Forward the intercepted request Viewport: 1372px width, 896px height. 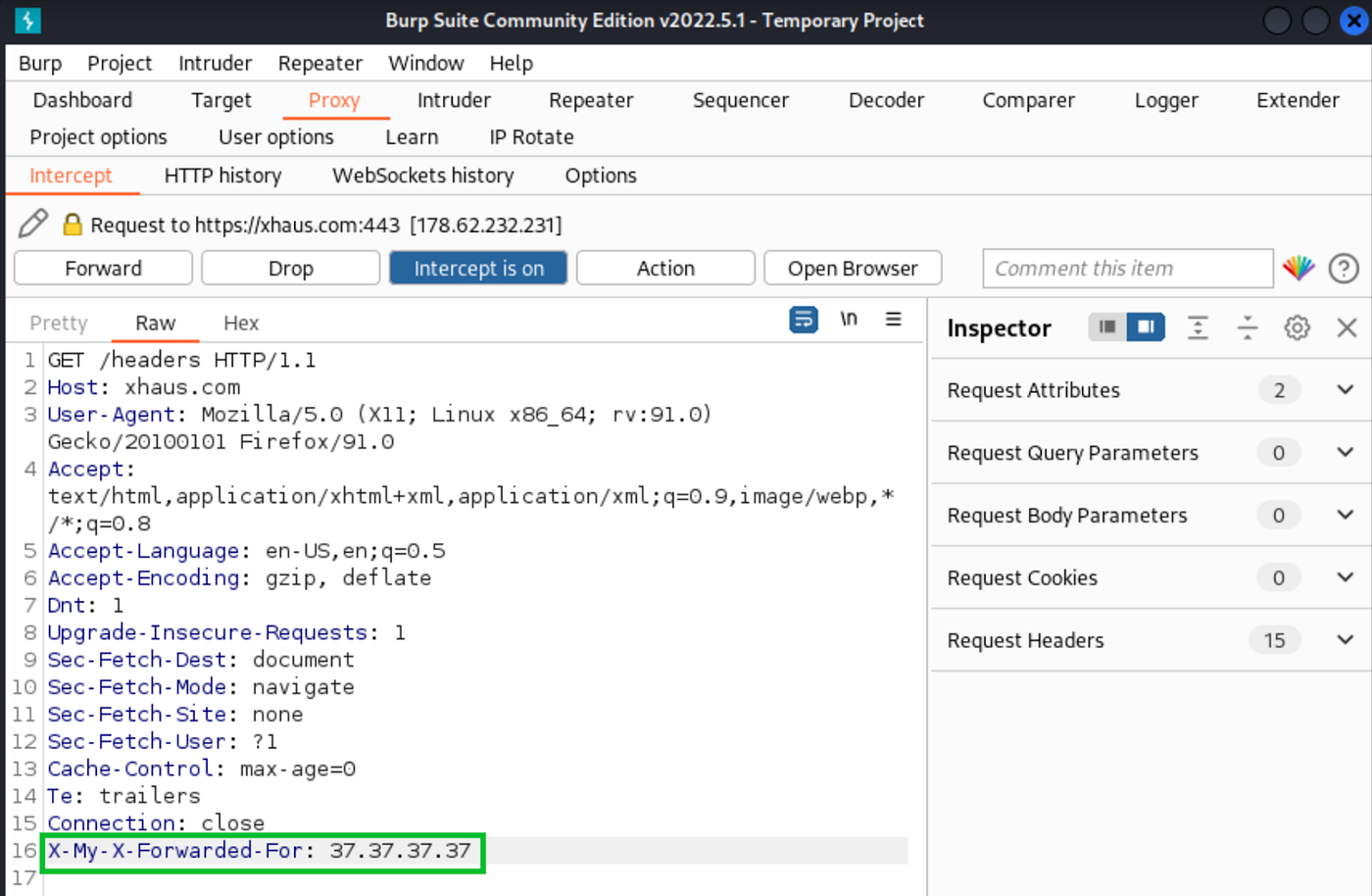tap(103, 268)
